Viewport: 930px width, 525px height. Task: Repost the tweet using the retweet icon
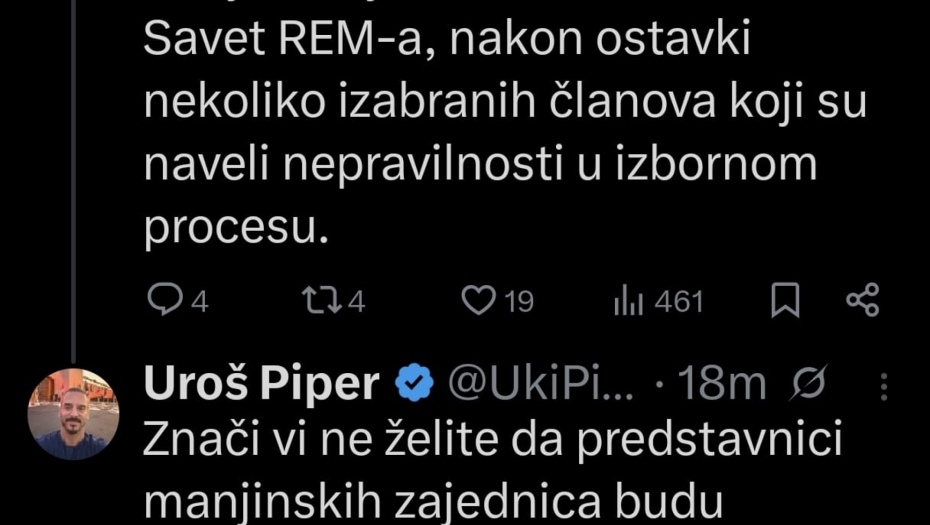pos(320,301)
